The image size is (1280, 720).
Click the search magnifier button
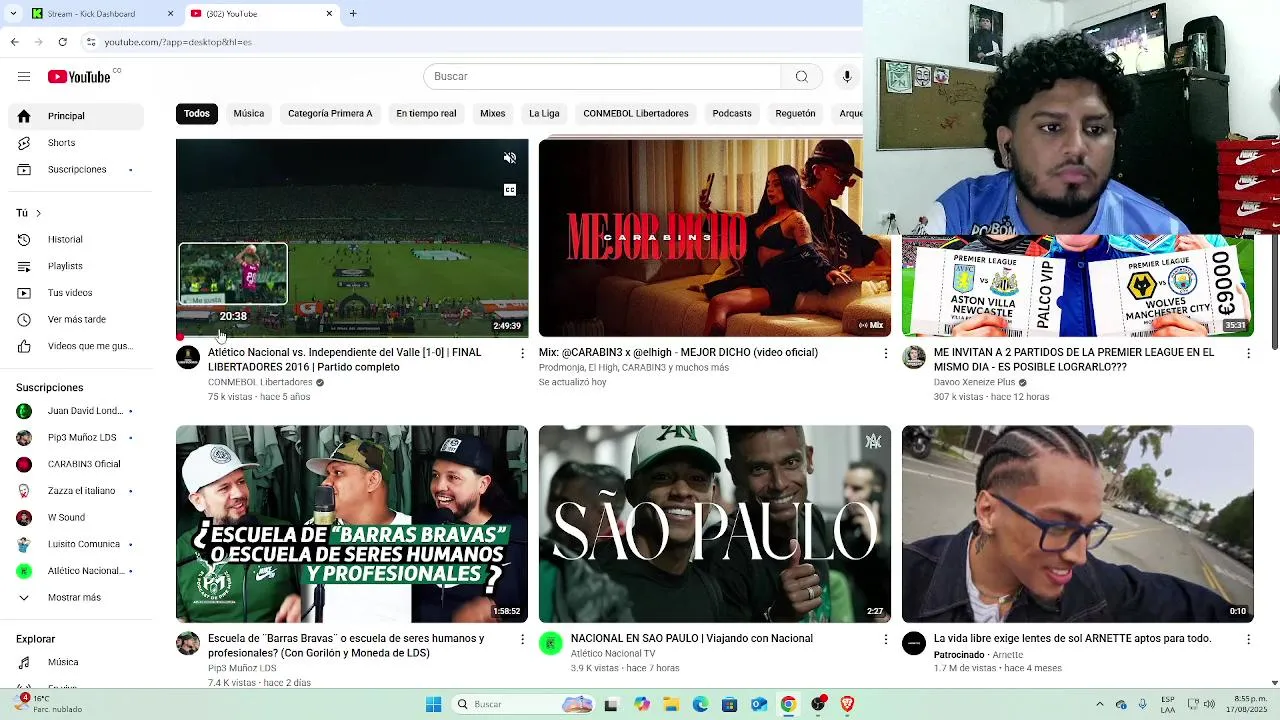coord(801,77)
